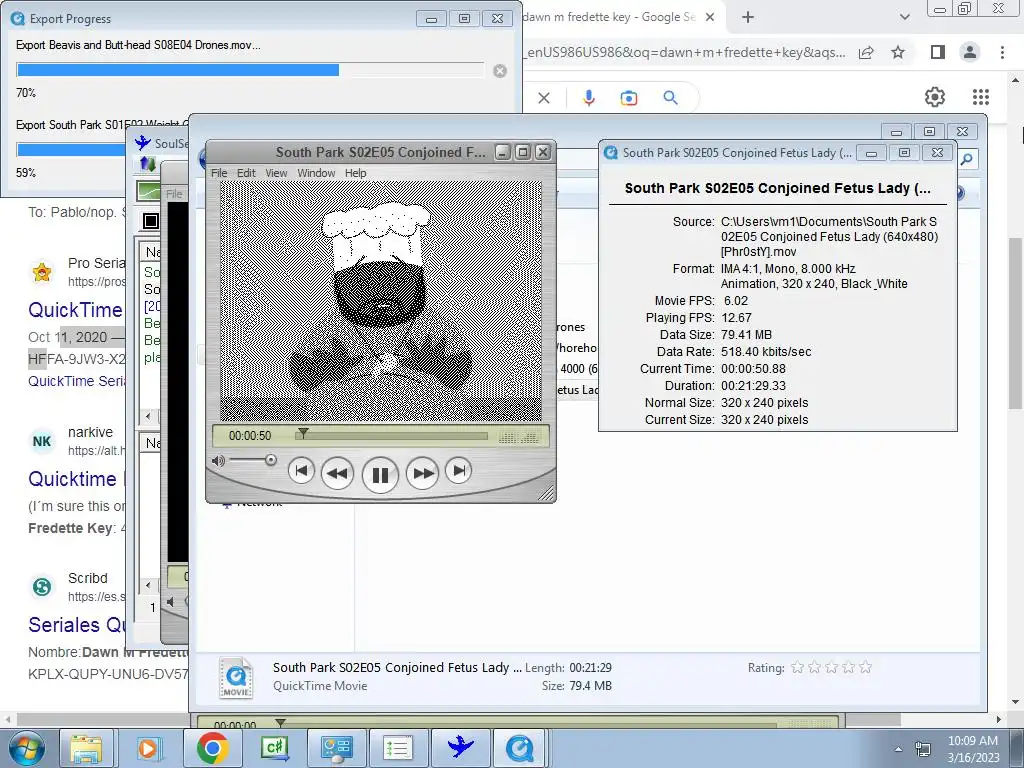Viewport: 1024px width, 768px height.
Task: Click the QuickTime Movie file thumbnail icon
Action: click(236, 677)
